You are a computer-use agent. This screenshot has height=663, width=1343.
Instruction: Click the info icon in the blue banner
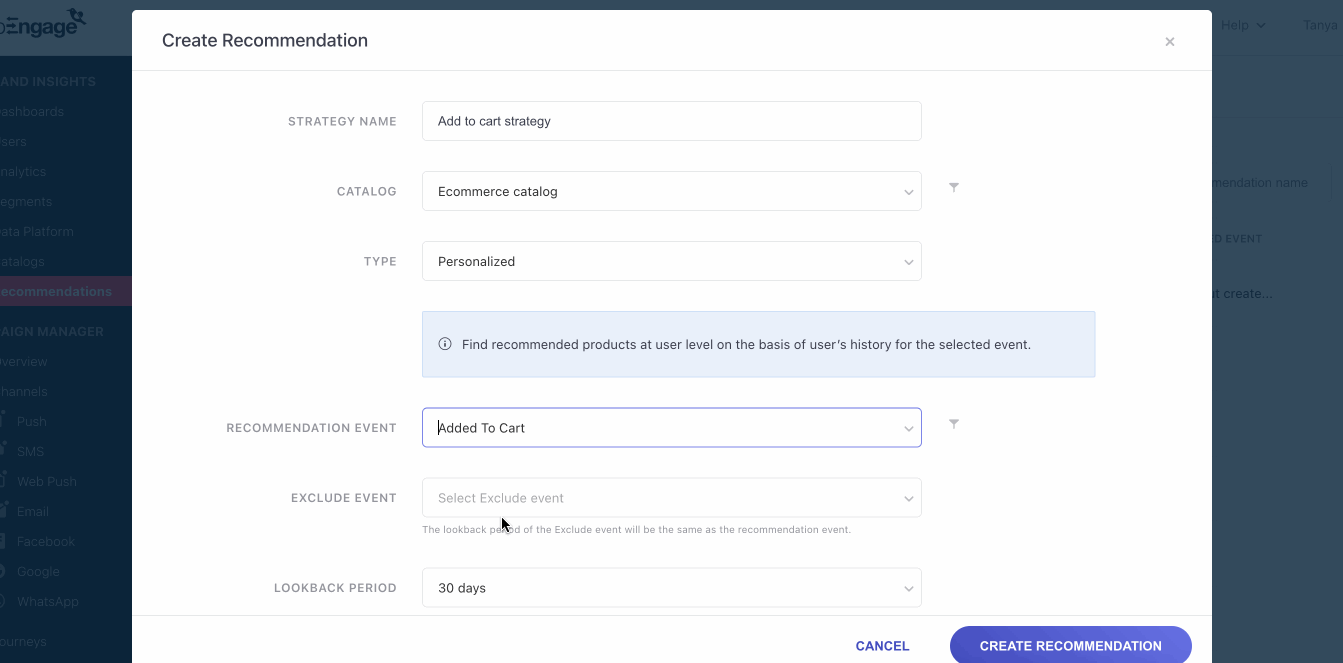tap(445, 344)
